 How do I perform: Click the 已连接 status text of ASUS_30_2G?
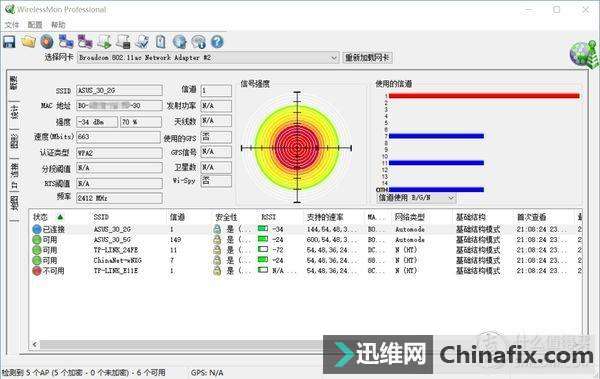54,229
